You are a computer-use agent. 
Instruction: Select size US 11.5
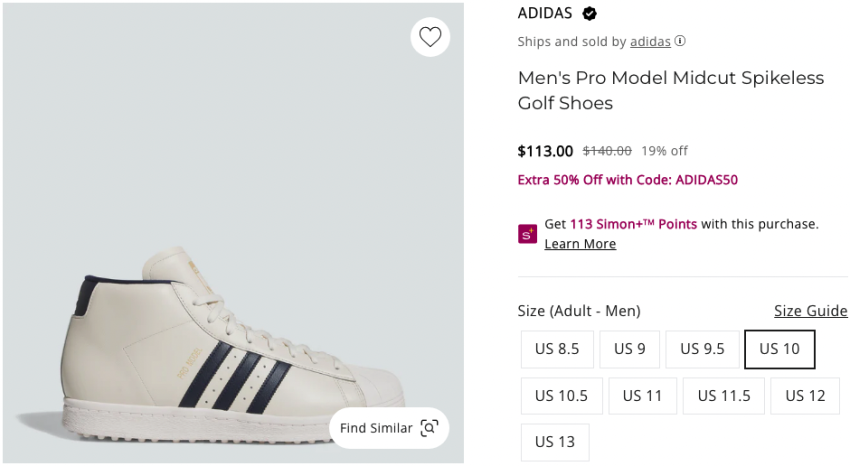[724, 396]
